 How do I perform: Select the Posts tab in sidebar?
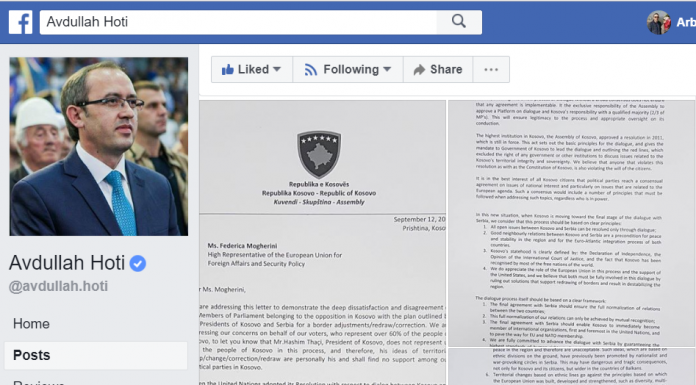point(95,355)
